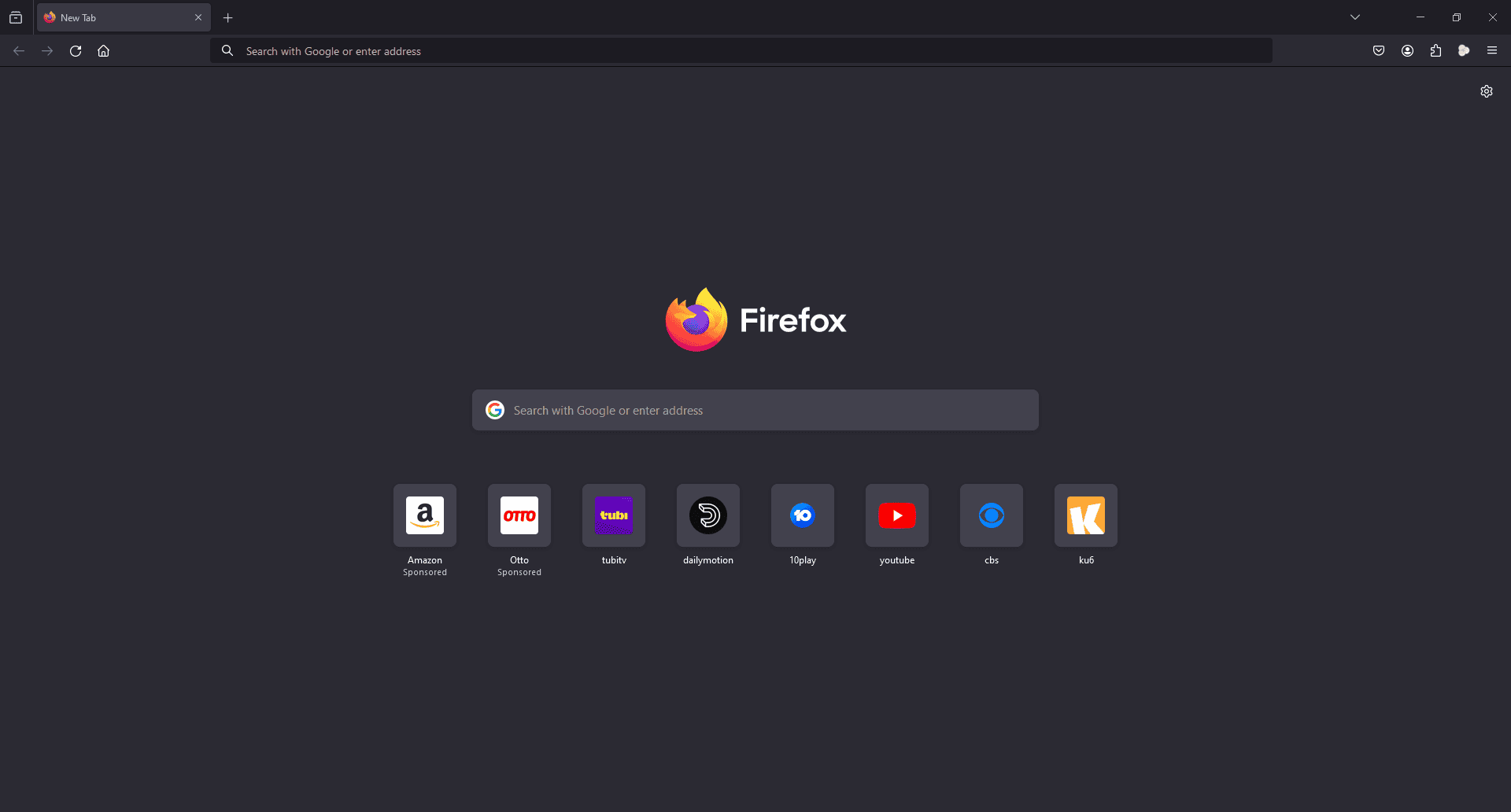Screen dimensions: 1511x812
Task: Open the sponsored Amazon shortcut
Action: click(424, 515)
